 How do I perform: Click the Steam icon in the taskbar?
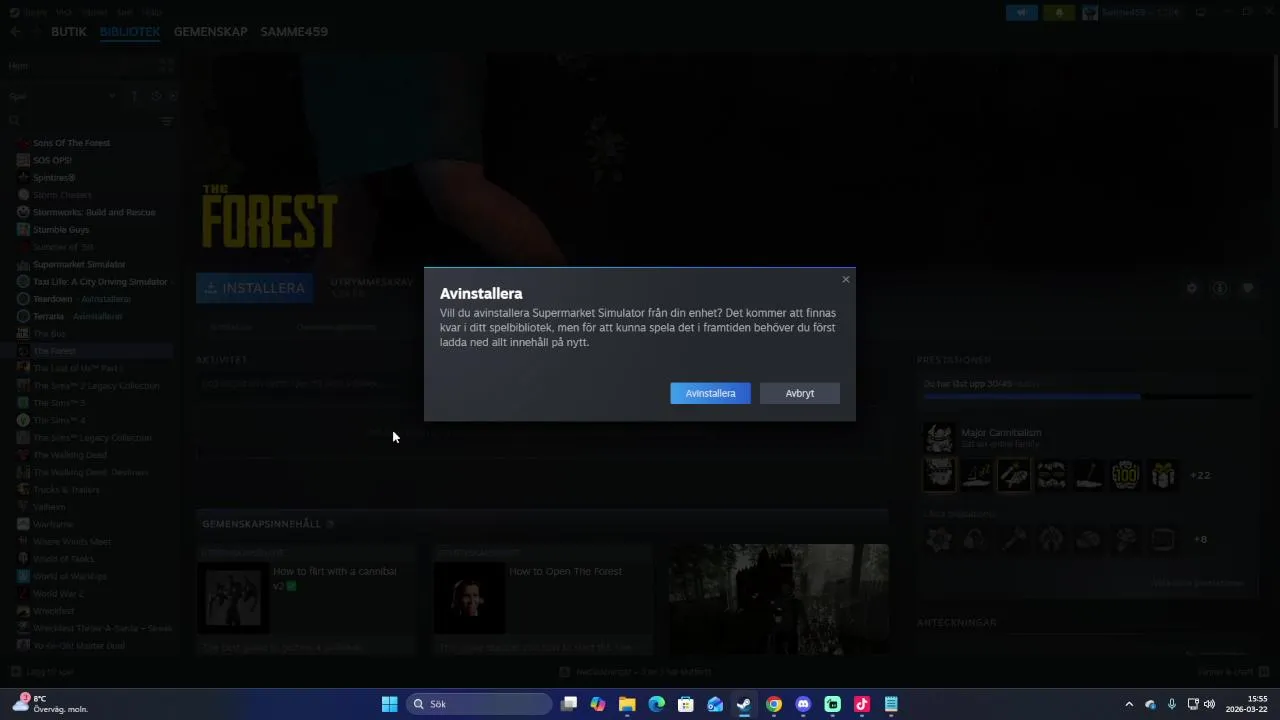tap(744, 704)
